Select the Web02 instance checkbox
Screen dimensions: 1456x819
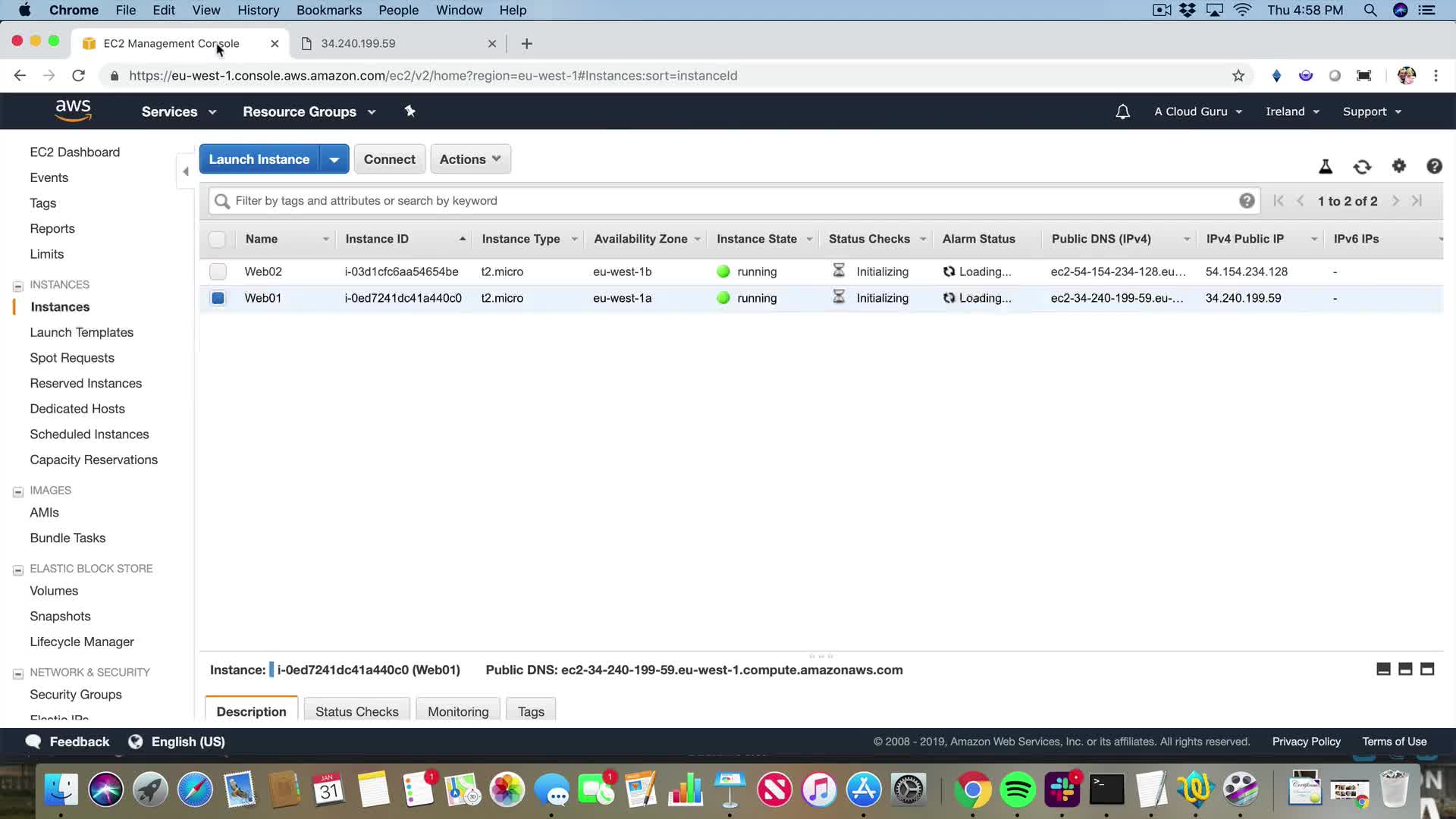(218, 271)
